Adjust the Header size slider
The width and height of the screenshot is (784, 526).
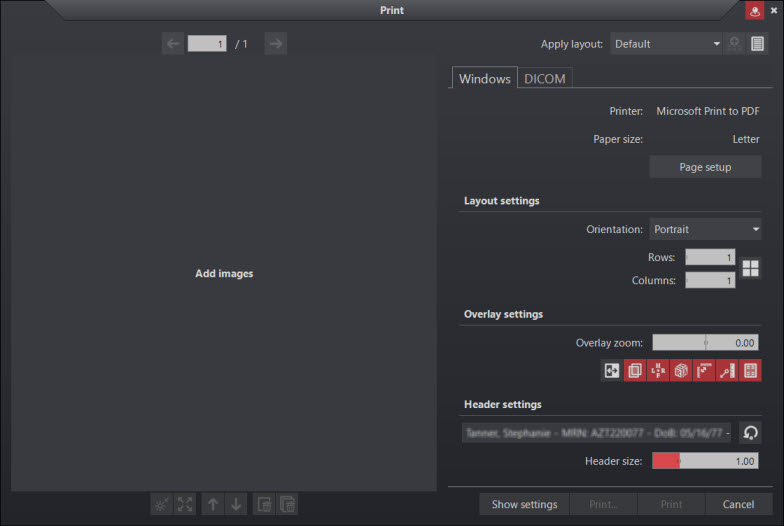tap(704, 461)
